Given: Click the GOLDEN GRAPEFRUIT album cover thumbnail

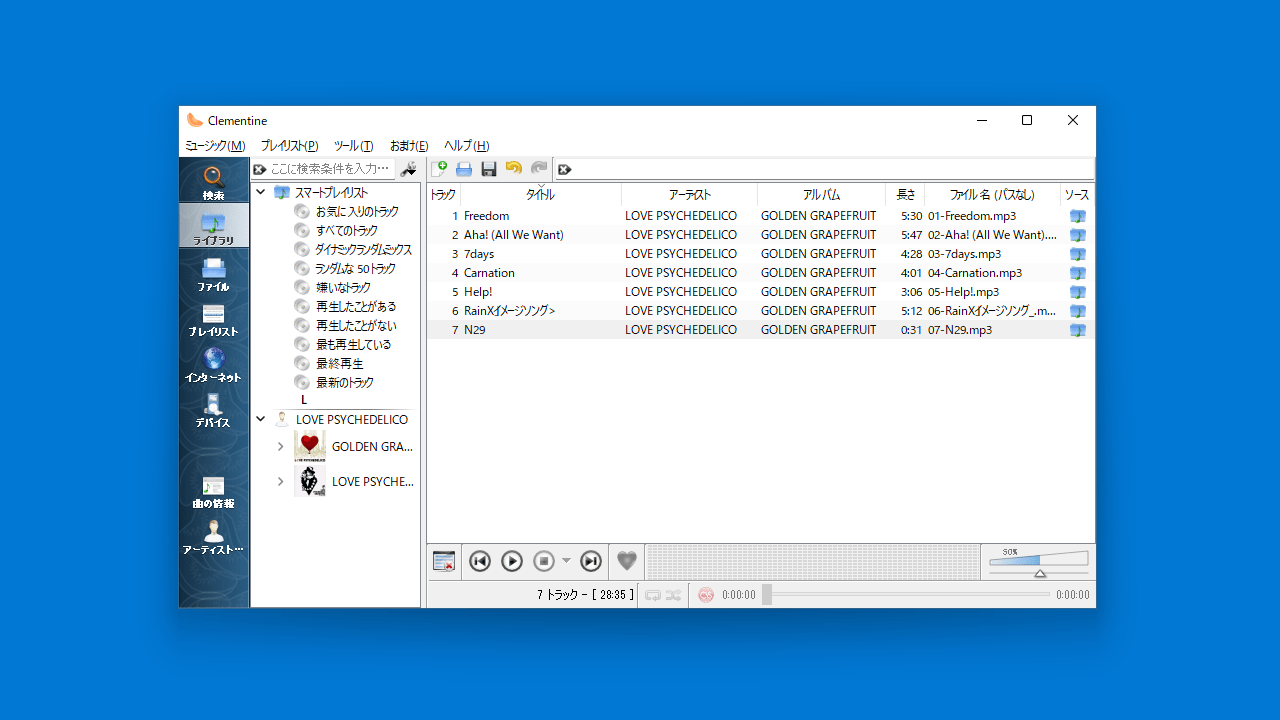Looking at the screenshot, I should (310, 447).
